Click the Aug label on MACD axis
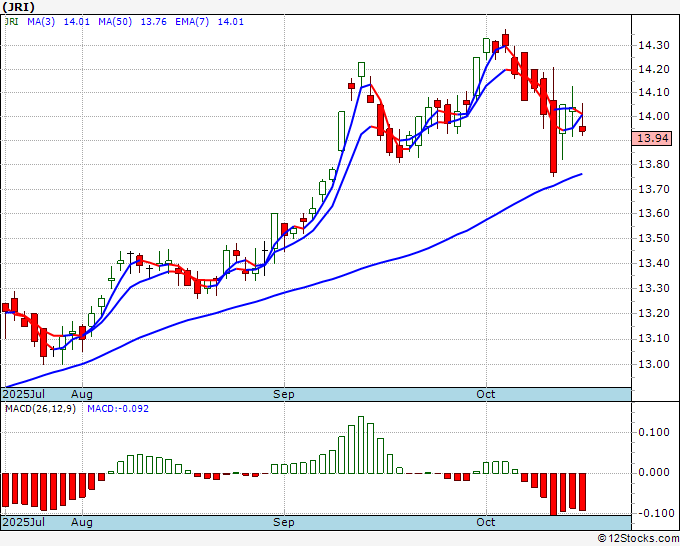 tap(82, 522)
